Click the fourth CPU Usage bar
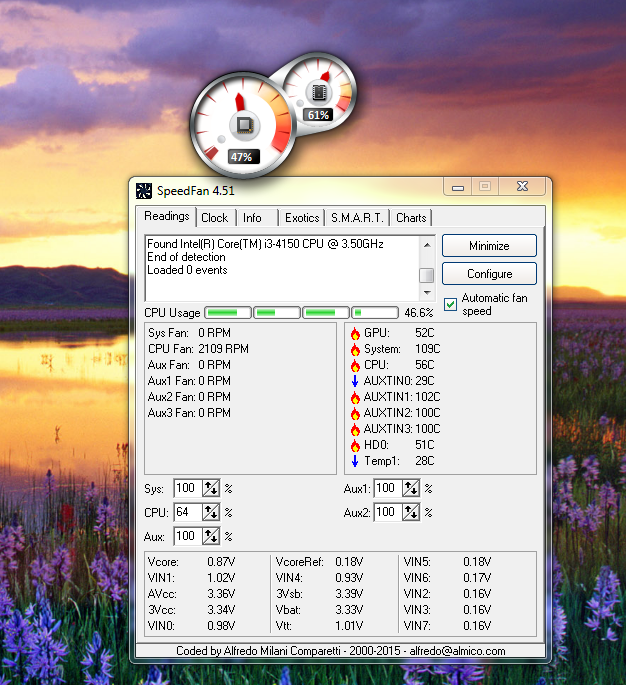This screenshot has width=626, height=685. pos(375,313)
